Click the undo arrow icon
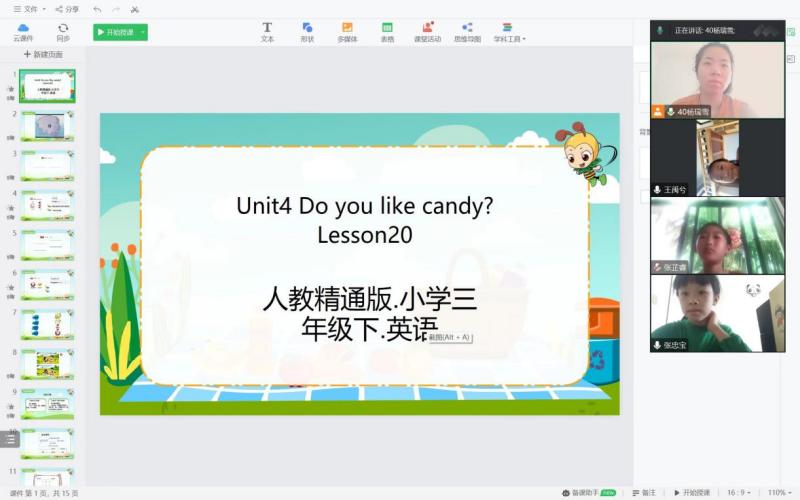800x500 pixels. [97, 9]
